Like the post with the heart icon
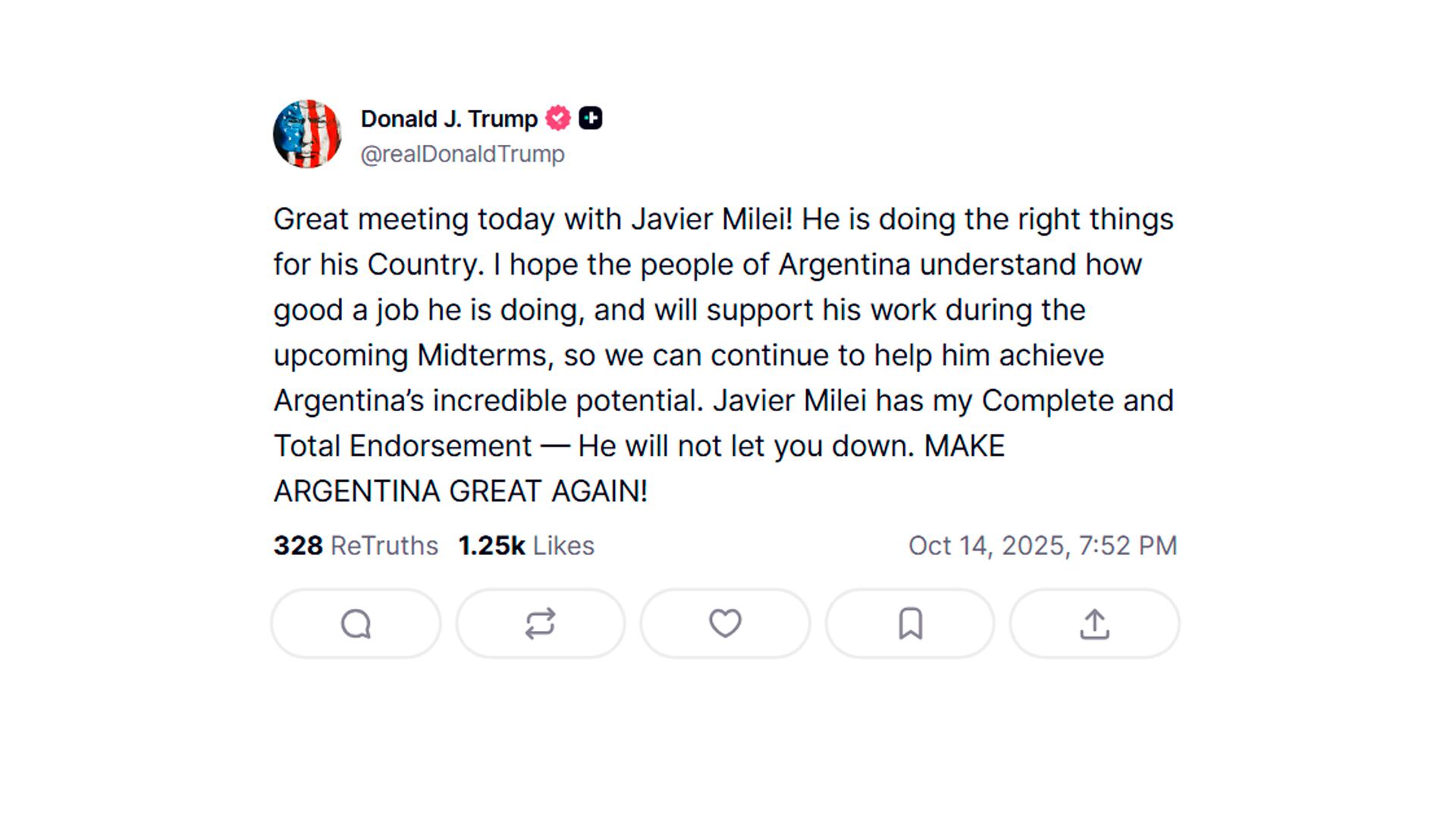The height and width of the screenshot is (819, 1456). point(725,623)
